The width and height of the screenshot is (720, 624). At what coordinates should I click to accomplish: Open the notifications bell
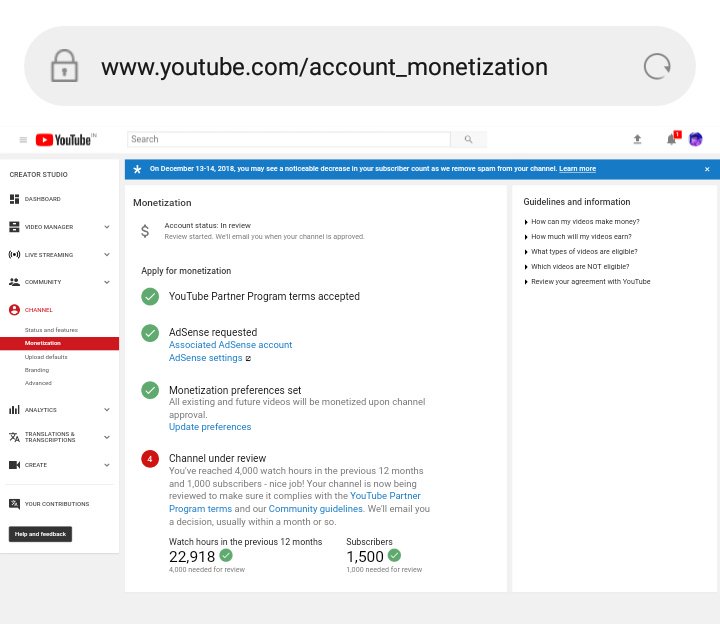[672, 139]
